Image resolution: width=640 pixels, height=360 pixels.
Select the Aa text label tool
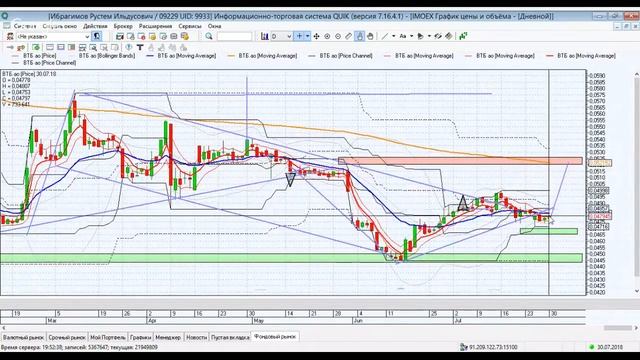point(402,36)
